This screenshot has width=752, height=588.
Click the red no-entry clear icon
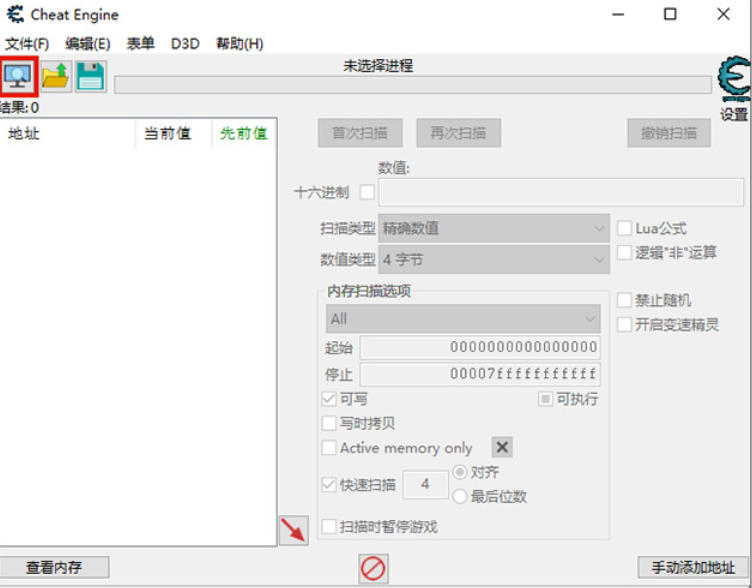tap(373, 569)
